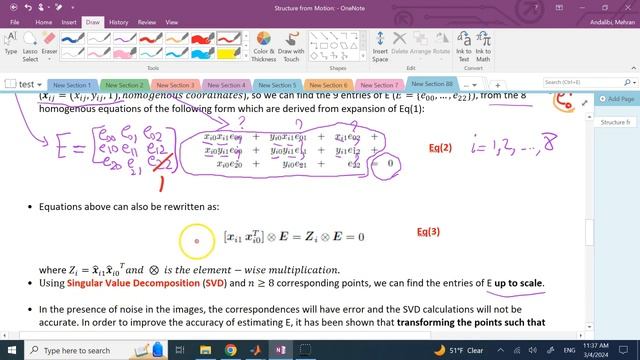Screen dimensions: 640x360
Task: Expand the Shapes gallery
Action: [363, 56]
